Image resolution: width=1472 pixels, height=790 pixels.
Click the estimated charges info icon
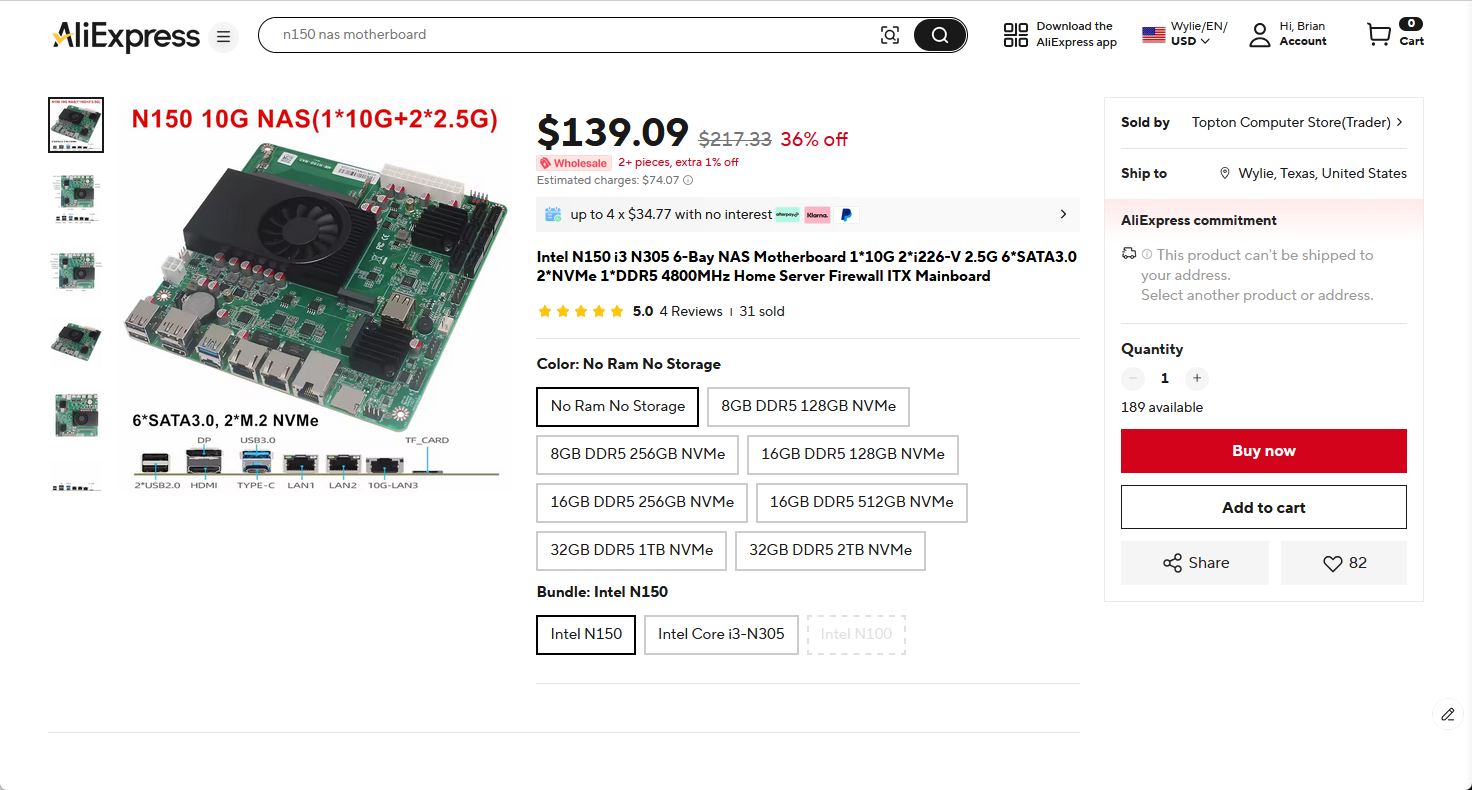(688, 181)
